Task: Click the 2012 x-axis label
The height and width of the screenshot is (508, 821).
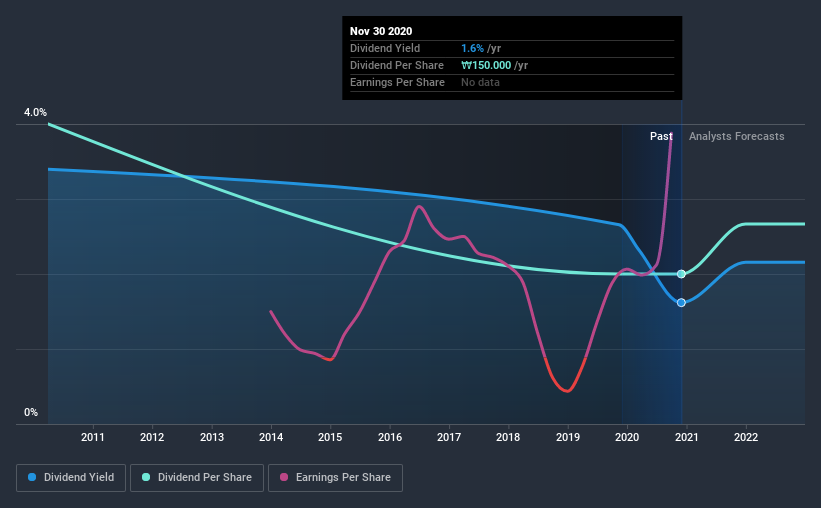Action: click(152, 437)
